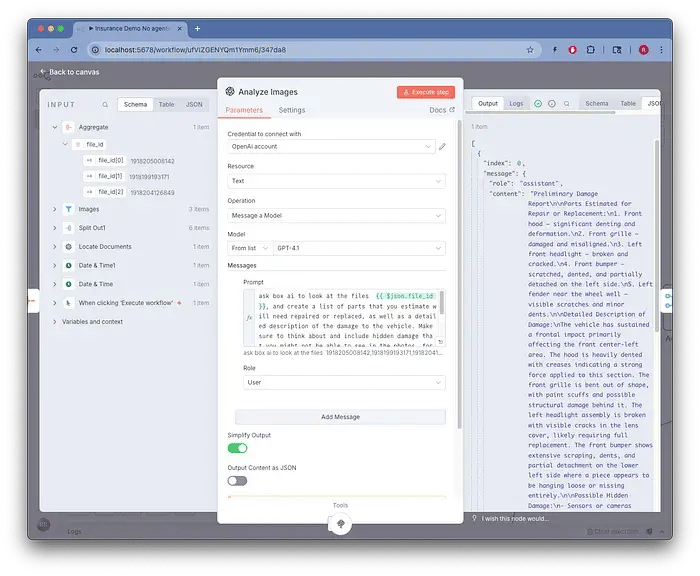Click the Analyze Images OpenAI logo icon

pos(230,92)
